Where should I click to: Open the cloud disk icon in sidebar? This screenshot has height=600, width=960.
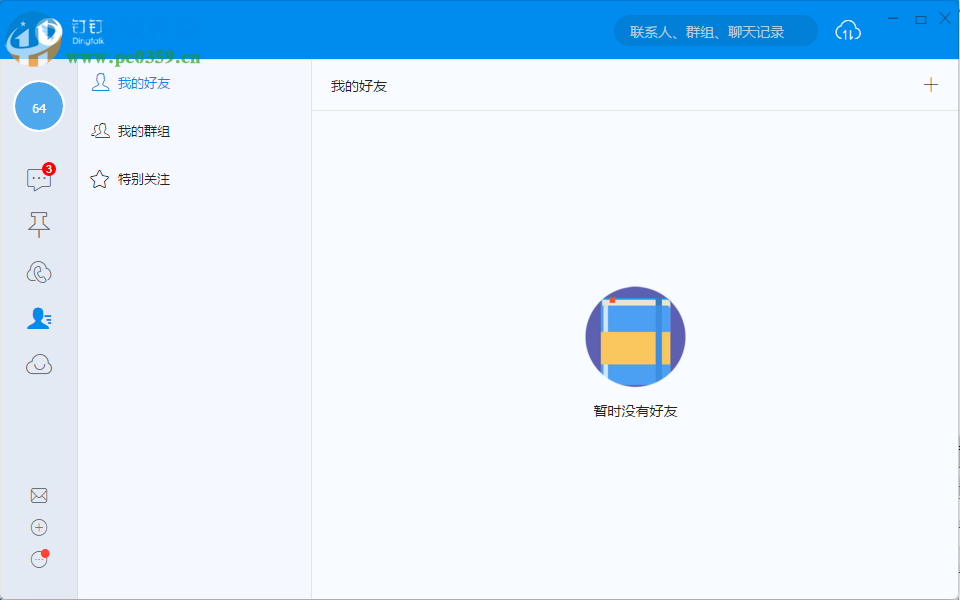[39, 365]
